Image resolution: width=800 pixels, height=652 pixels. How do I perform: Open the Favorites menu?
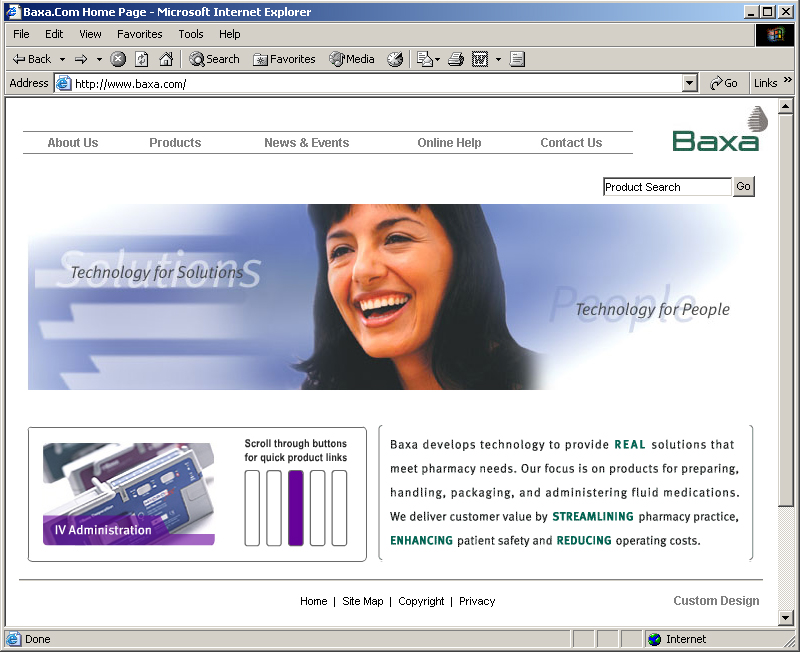(139, 34)
